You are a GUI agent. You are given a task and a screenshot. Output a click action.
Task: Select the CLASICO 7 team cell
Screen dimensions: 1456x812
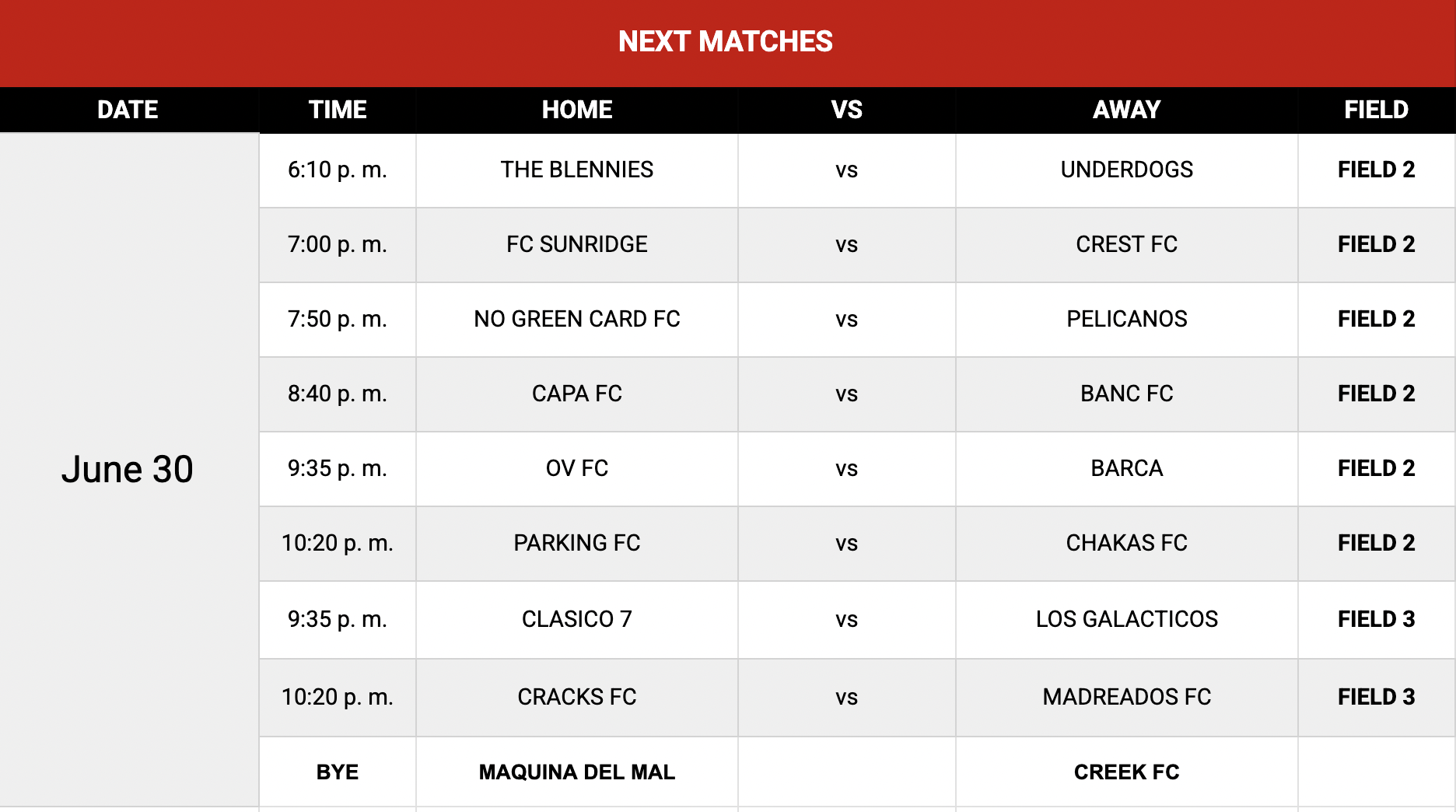[577, 620]
